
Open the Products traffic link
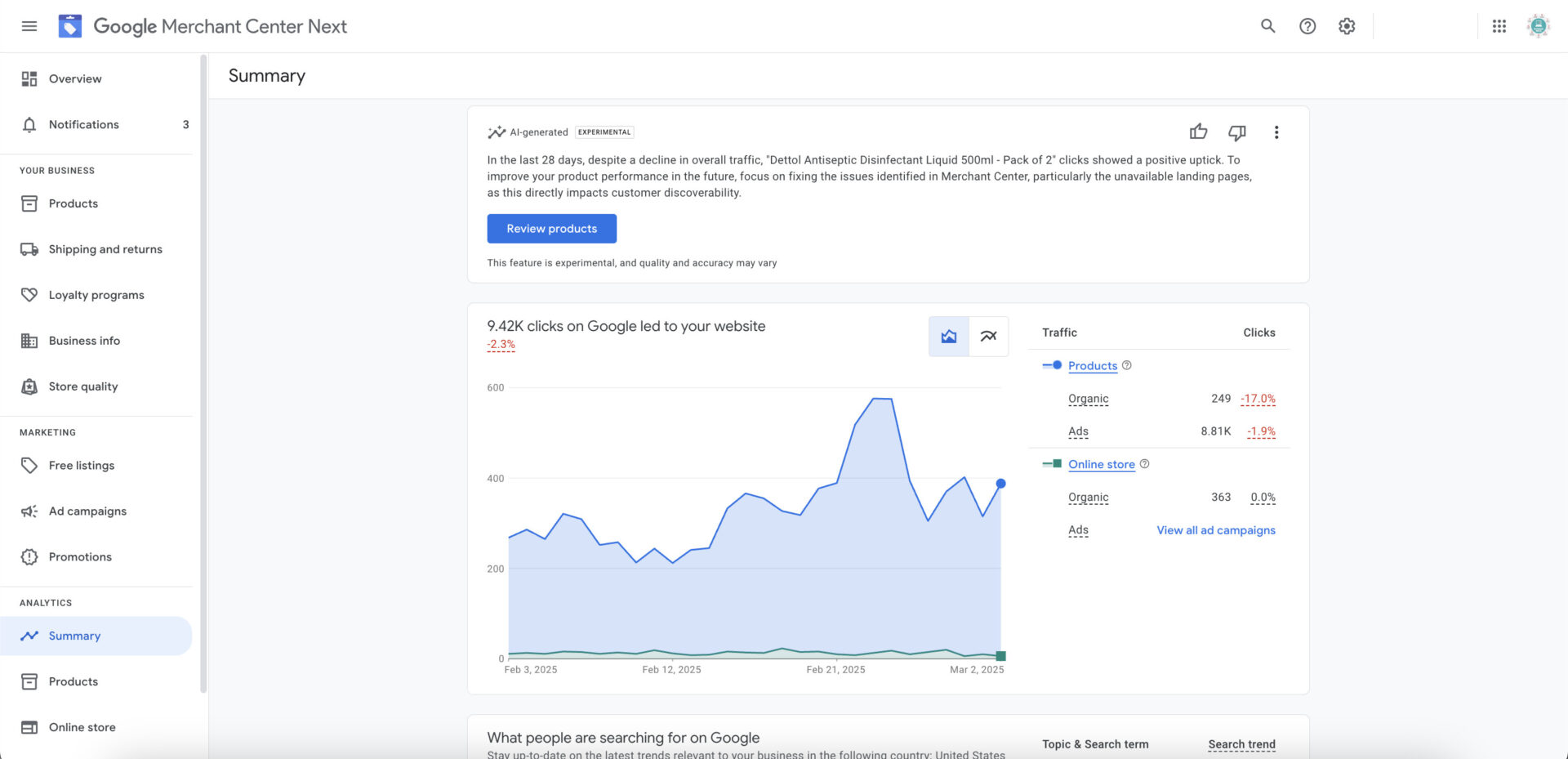coord(1093,365)
